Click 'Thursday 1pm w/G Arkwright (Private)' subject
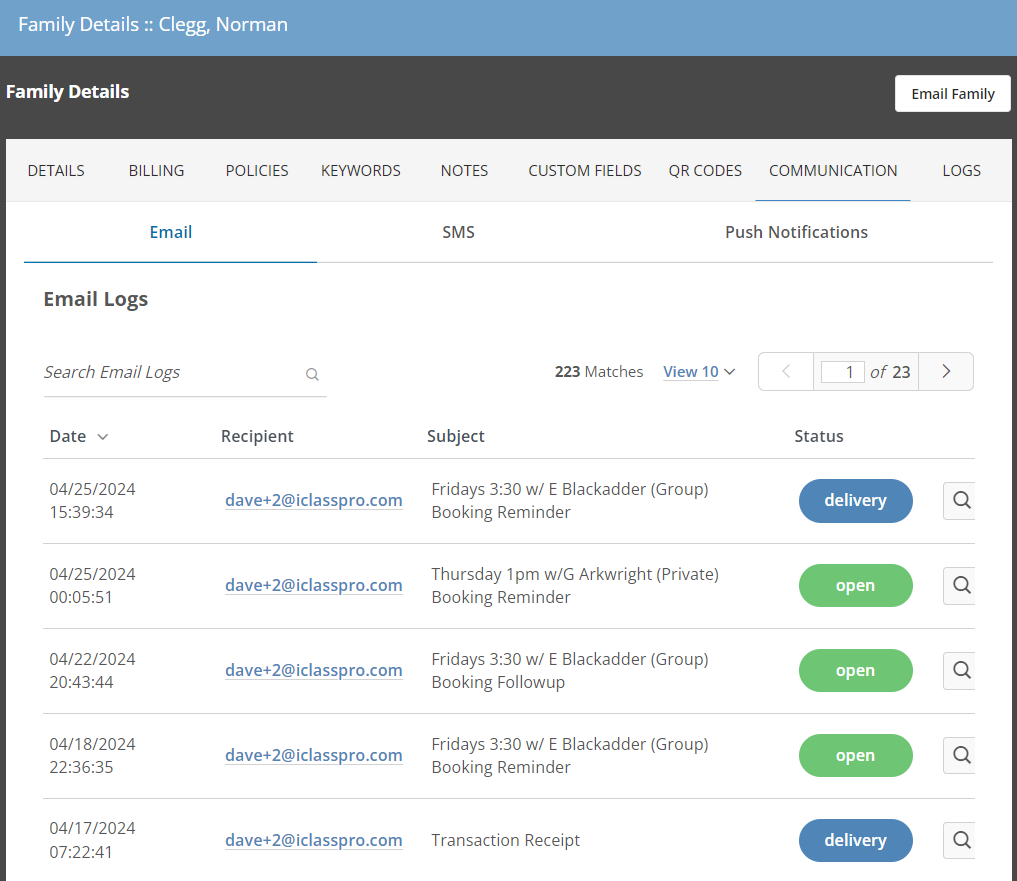The width and height of the screenshot is (1017, 881). click(x=575, y=574)
